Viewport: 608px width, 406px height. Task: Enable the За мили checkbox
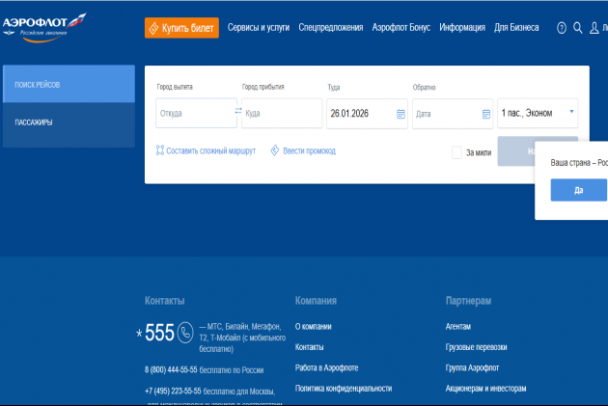457,152
